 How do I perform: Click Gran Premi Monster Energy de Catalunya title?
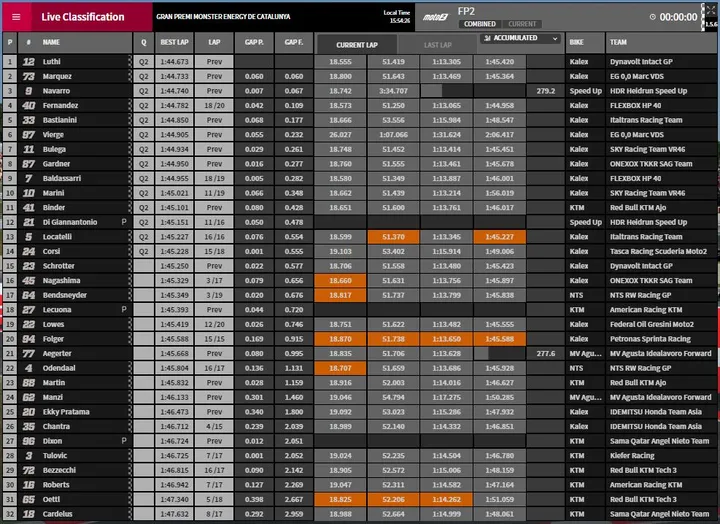coord(223,17)
